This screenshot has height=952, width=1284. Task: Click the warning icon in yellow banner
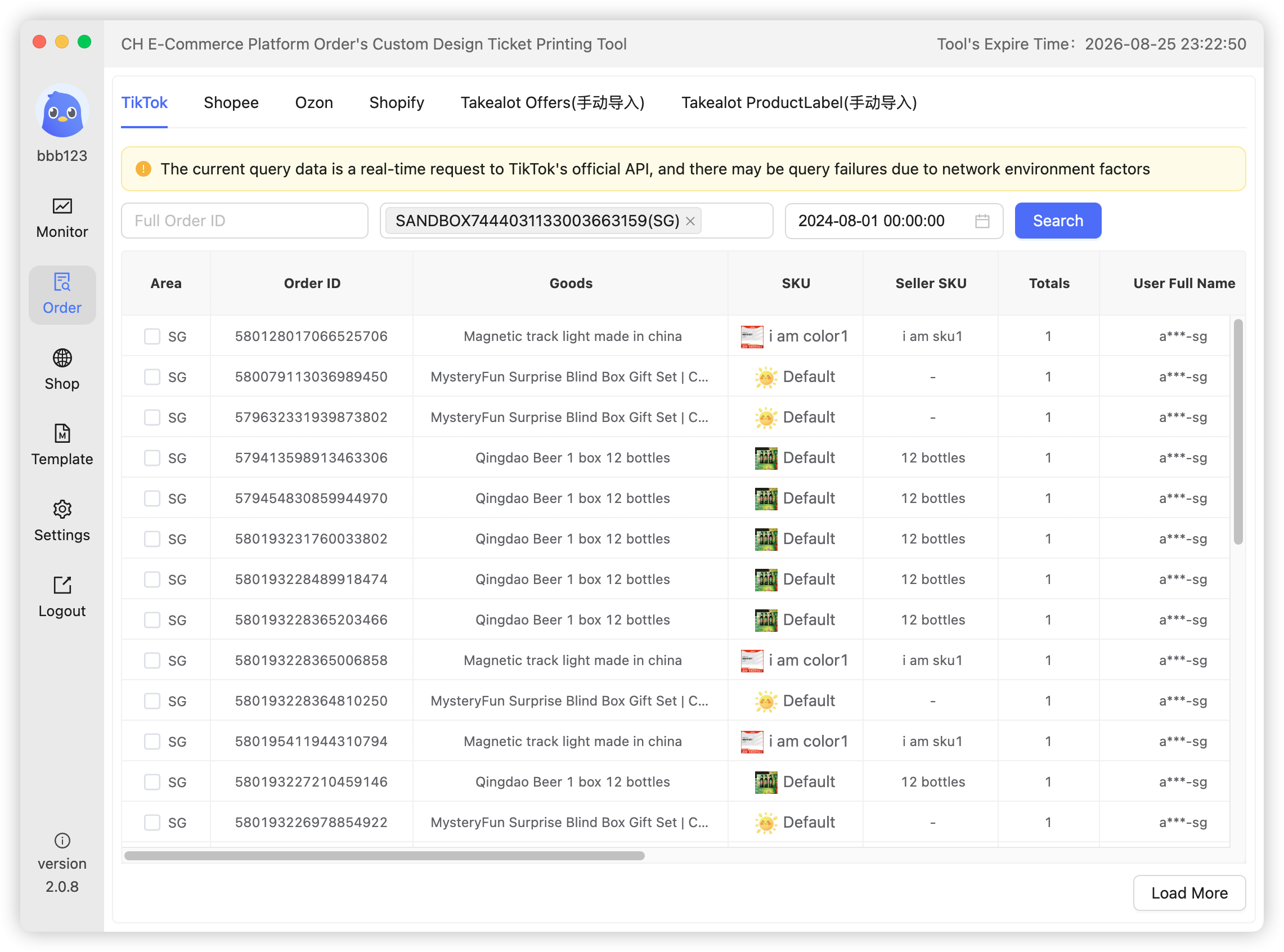pos(143,169)
